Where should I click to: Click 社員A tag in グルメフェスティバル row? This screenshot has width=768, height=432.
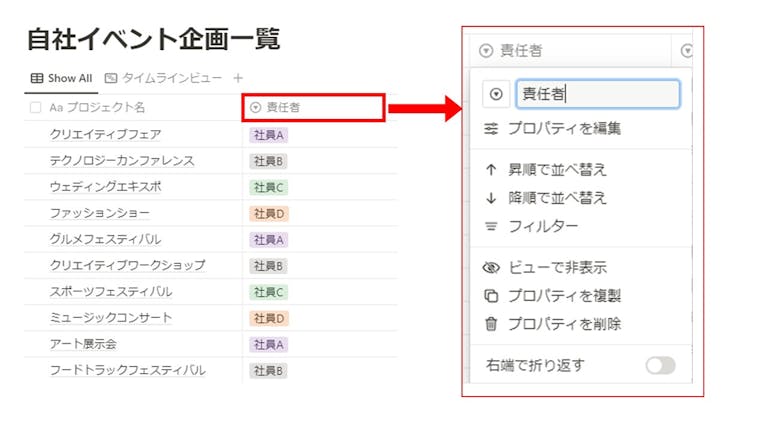[x=268, y=240]
